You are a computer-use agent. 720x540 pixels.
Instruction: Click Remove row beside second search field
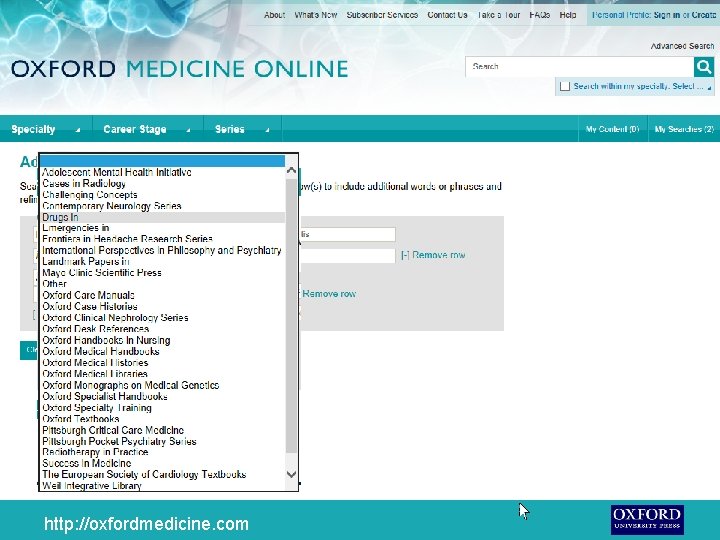coord(433,255)
